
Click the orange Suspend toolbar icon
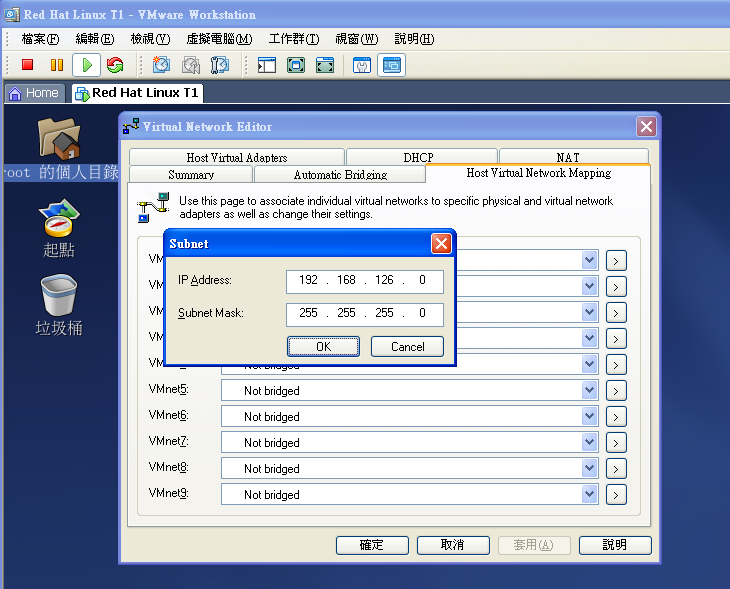click(x=57, y=65)
